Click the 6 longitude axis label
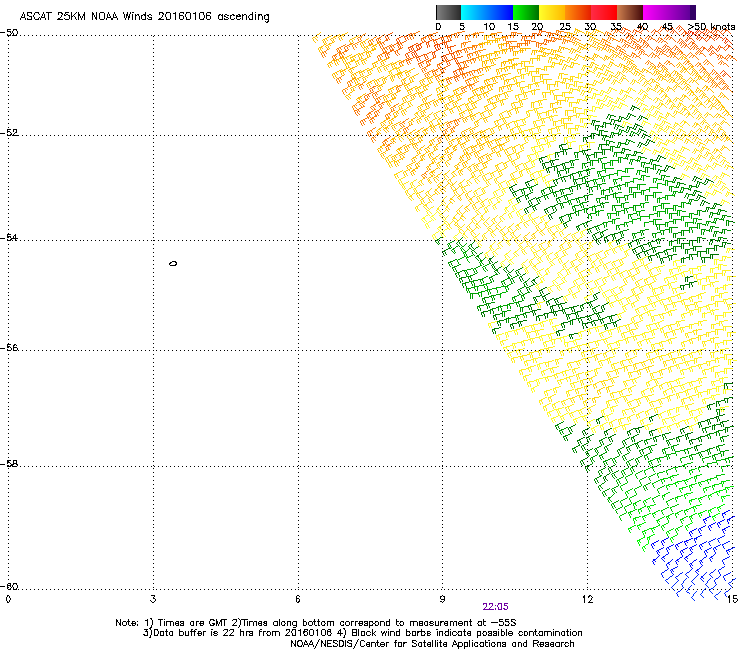Viewport: 740px width, 650px height. coord(298,599)
